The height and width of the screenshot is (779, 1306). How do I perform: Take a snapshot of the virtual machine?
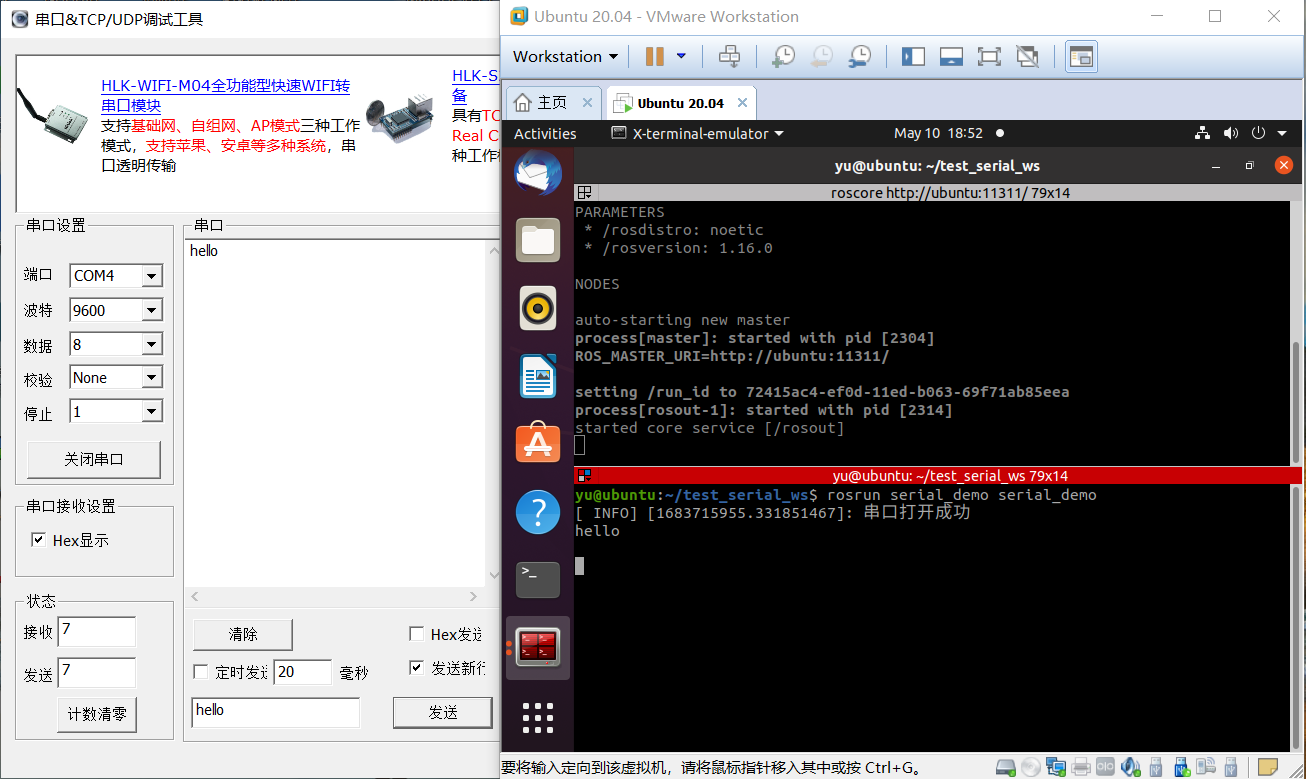[x=783, y=56]
